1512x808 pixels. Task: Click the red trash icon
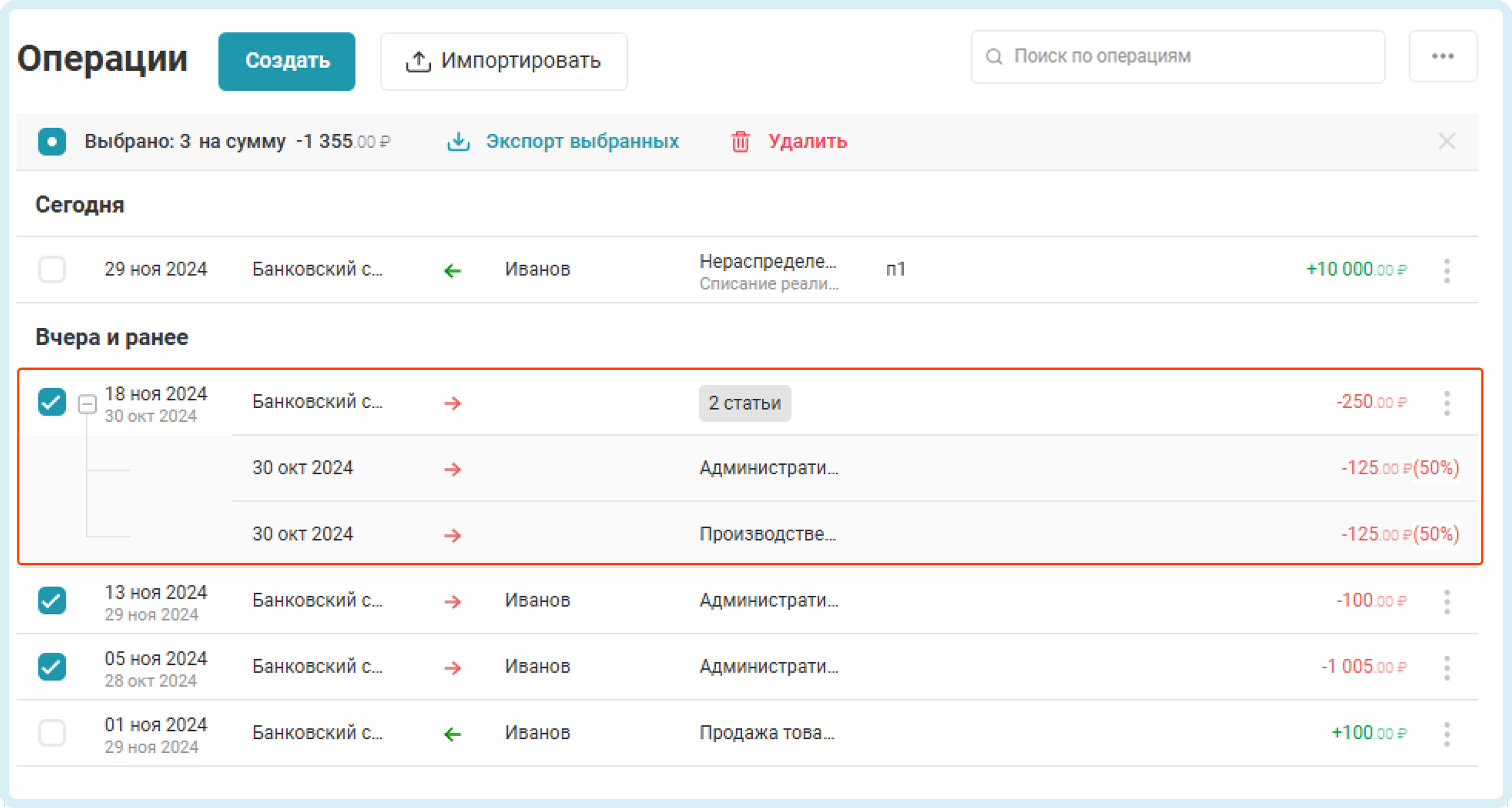point(740,141)
